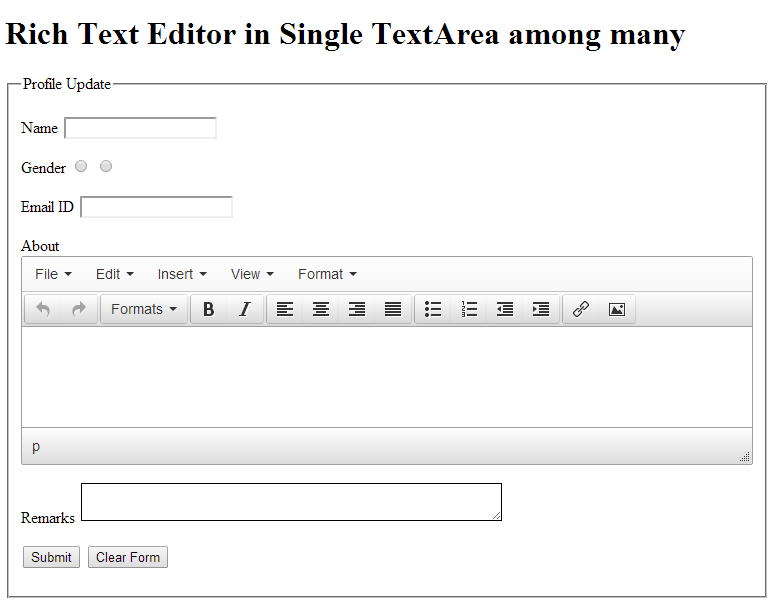Image resolution: width=773 pixels, height=613 pixels.
Task: Click inside the About editor body
Action: click(387, 377)
